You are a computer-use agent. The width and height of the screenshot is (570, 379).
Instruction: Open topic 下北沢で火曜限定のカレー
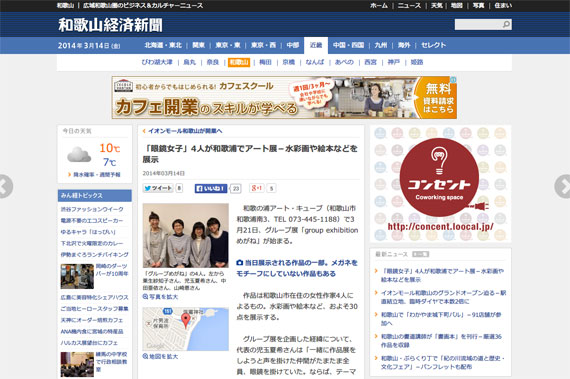pos(92,243)
